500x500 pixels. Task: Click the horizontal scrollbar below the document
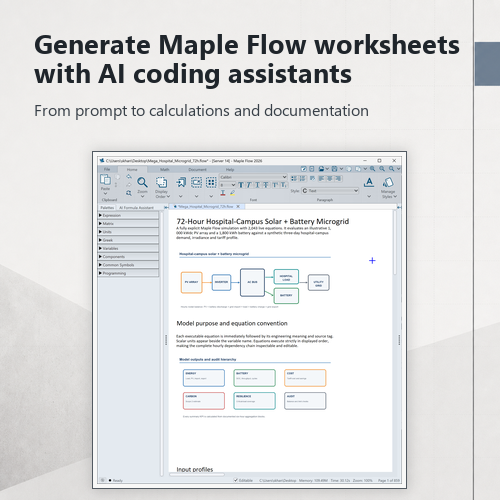[x=197, y=474]
